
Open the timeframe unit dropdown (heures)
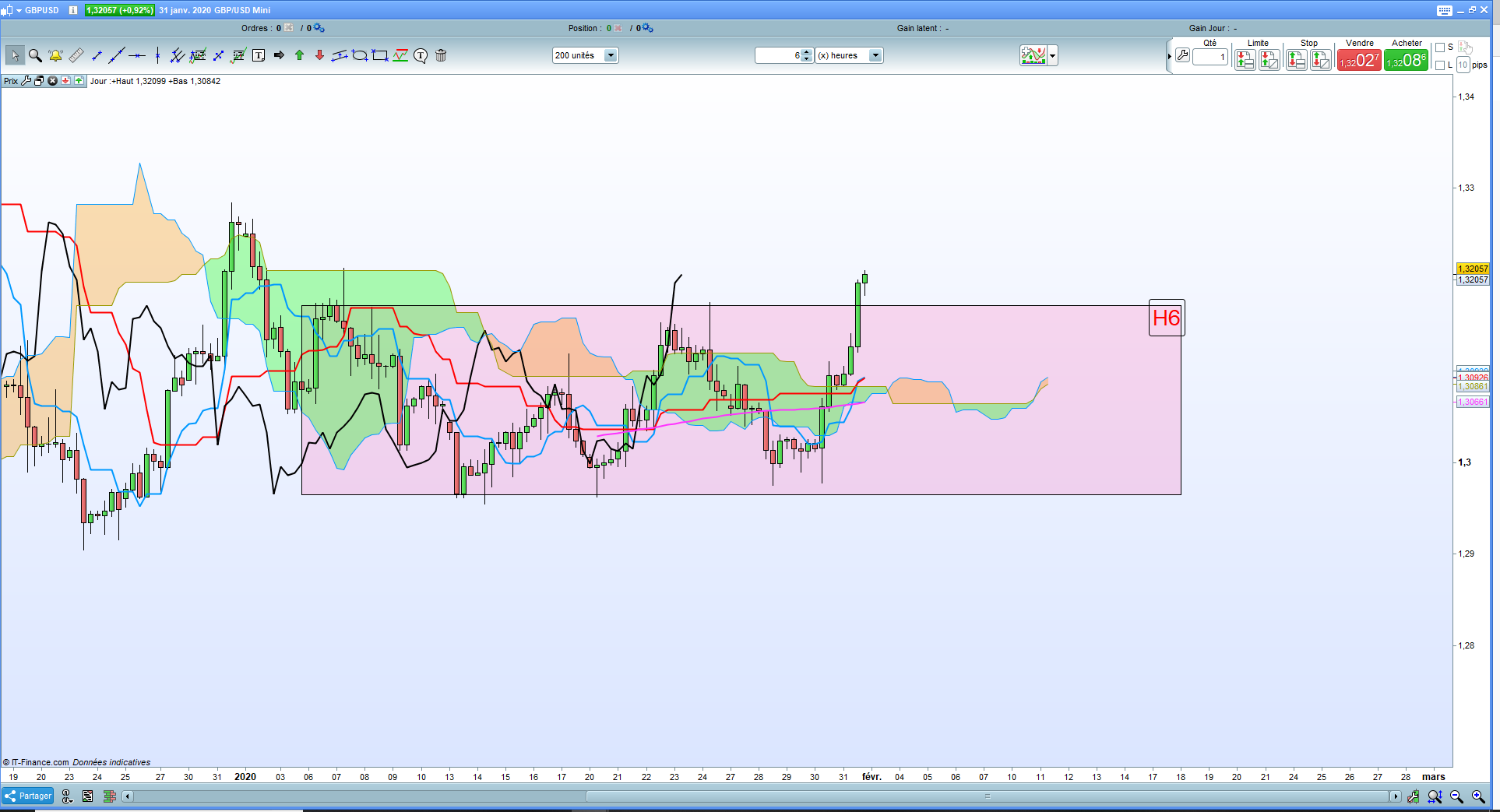click(x=875, y=55)
